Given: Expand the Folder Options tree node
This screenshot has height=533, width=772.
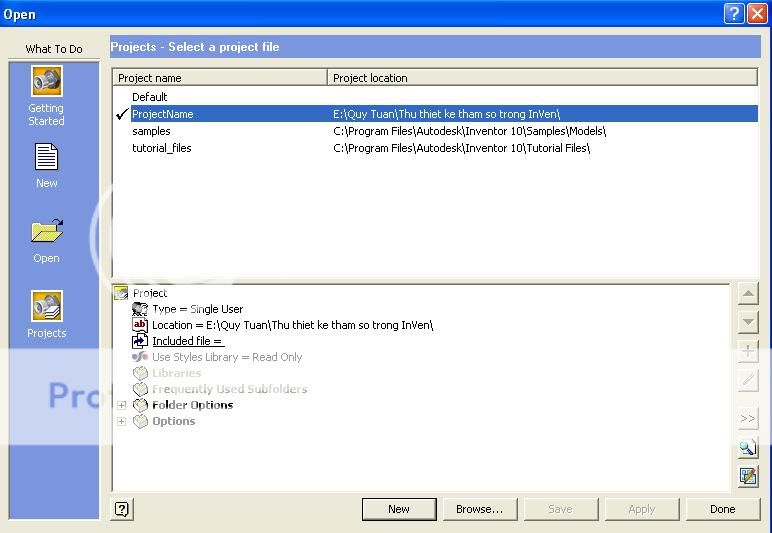Looking at the screenshot, I should [121, 406].
